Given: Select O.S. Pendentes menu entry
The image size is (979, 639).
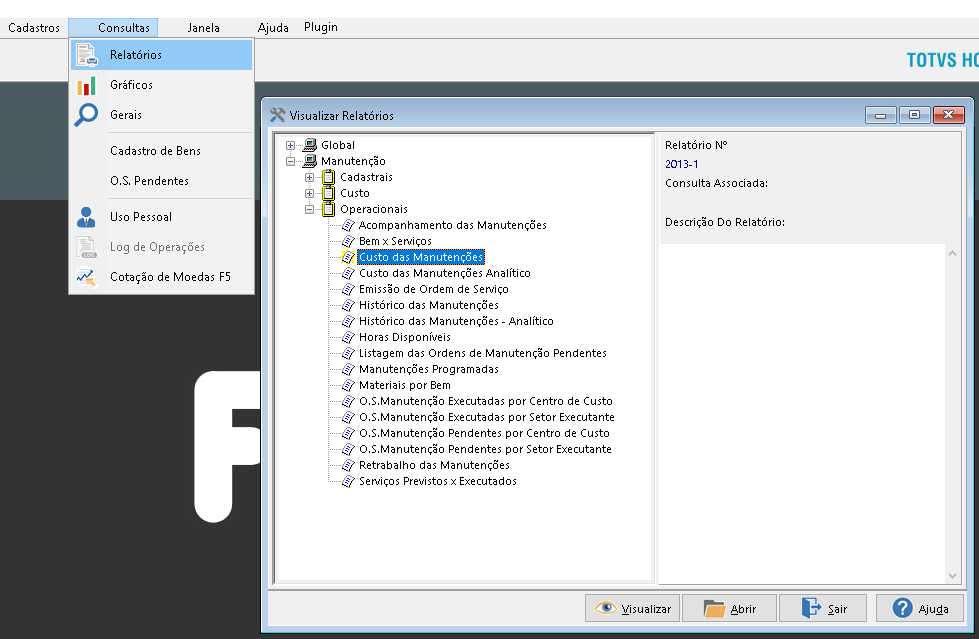Looking at the screenshot, I should pos(162,181).
